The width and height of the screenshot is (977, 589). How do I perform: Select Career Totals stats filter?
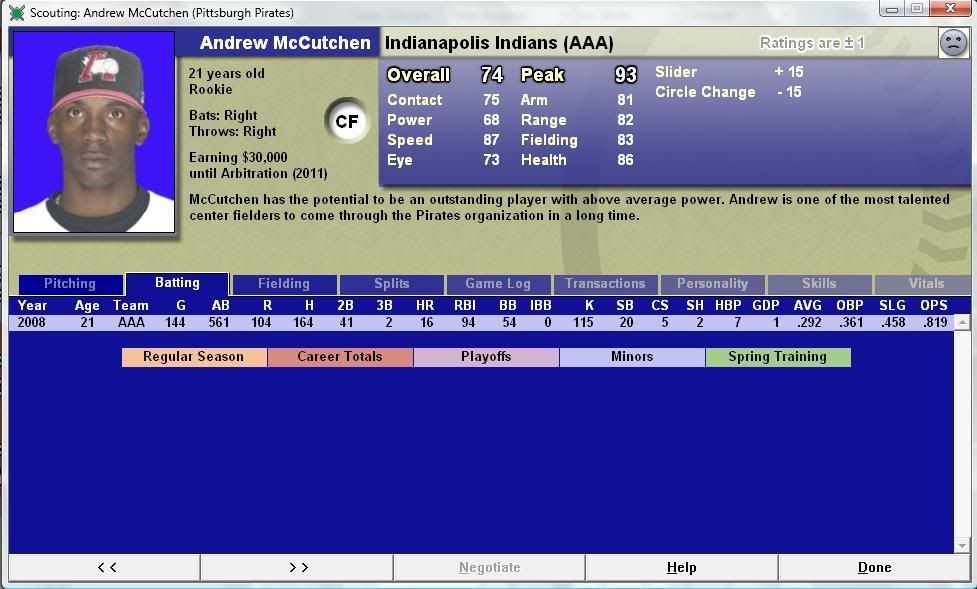coord(340,357)
